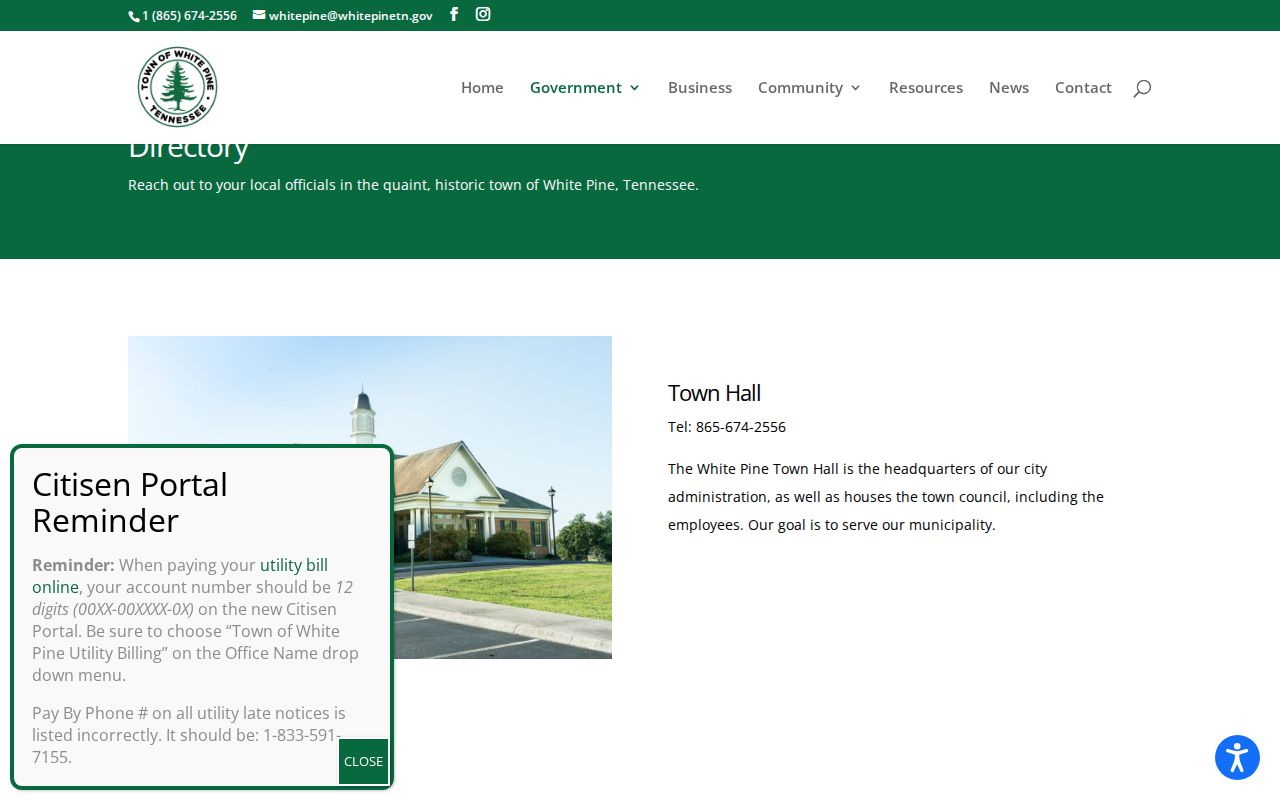The image size is (1280, 800).
Task: Open the Business menu item
Action: (700, 88)
